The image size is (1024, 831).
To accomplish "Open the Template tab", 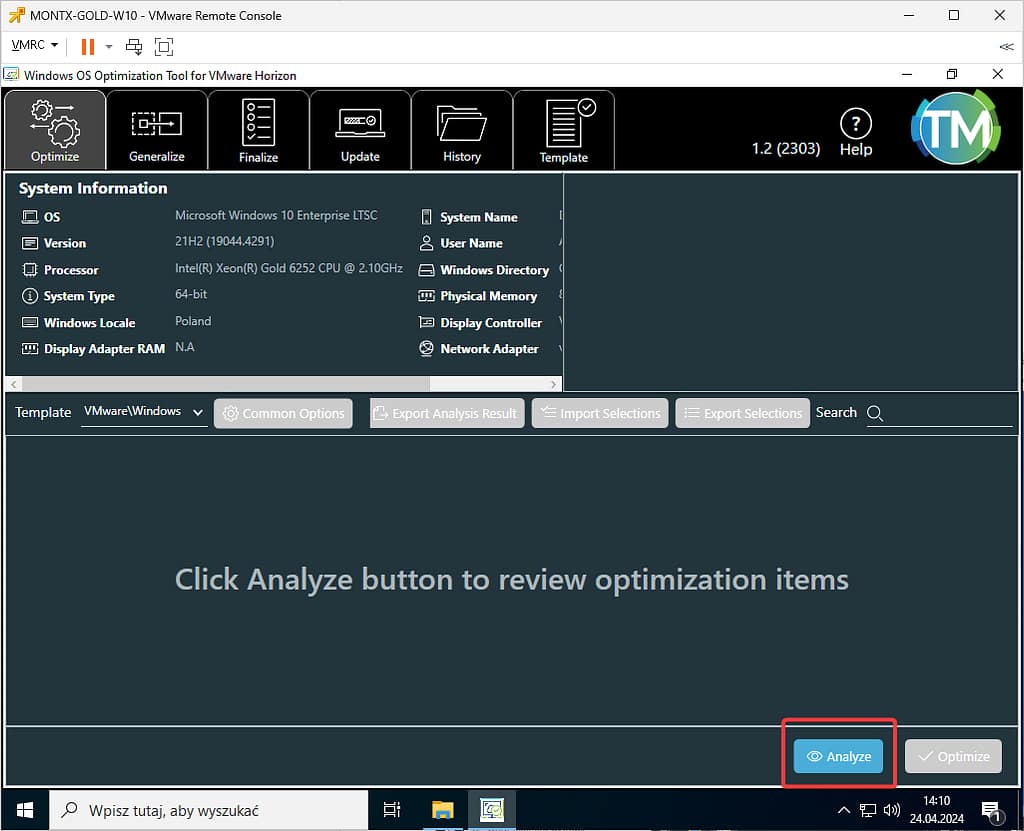I will pyautogui.click(x=564, y=130).
